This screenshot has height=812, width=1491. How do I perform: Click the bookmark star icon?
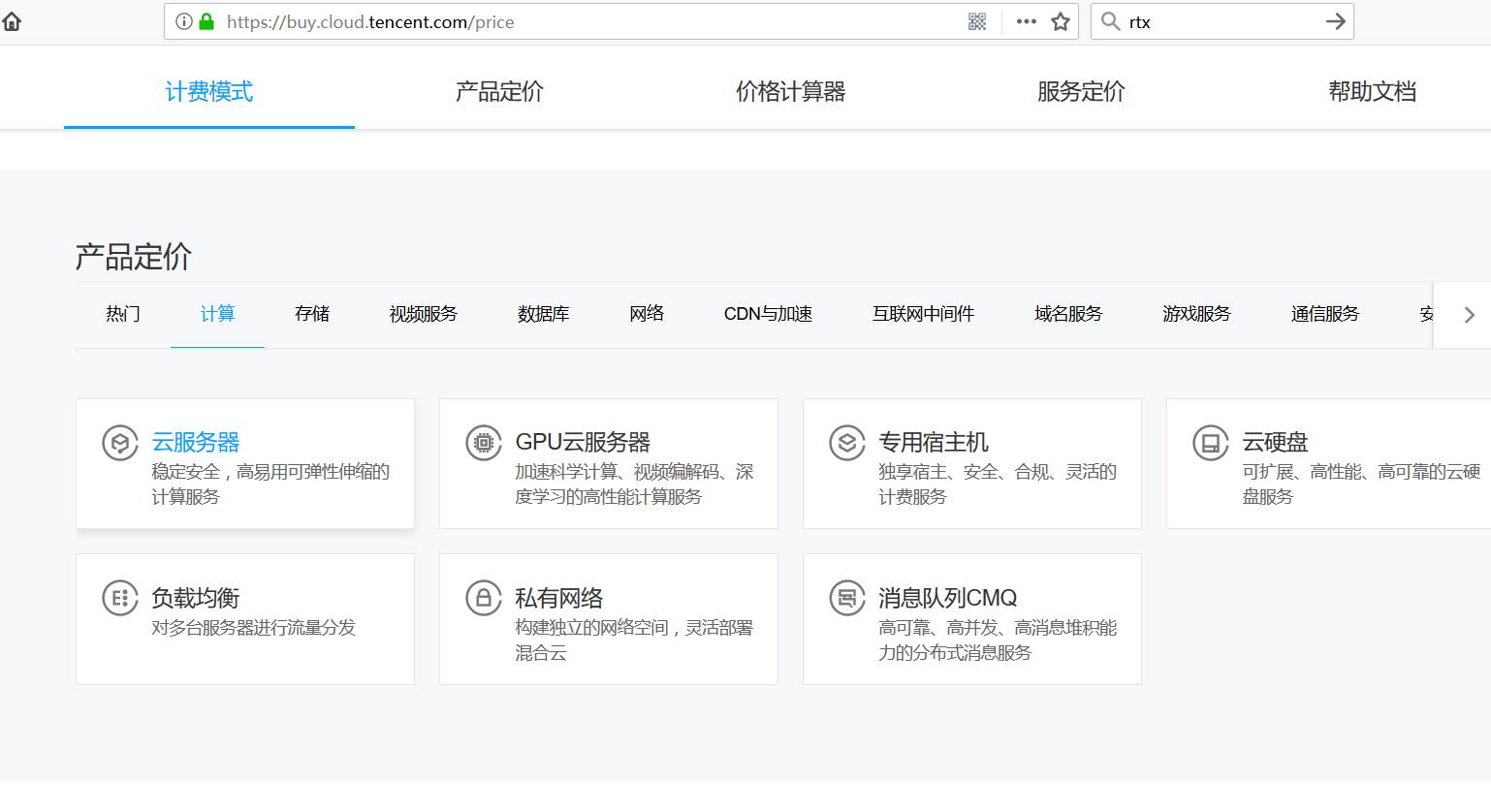pos(1060,20)
